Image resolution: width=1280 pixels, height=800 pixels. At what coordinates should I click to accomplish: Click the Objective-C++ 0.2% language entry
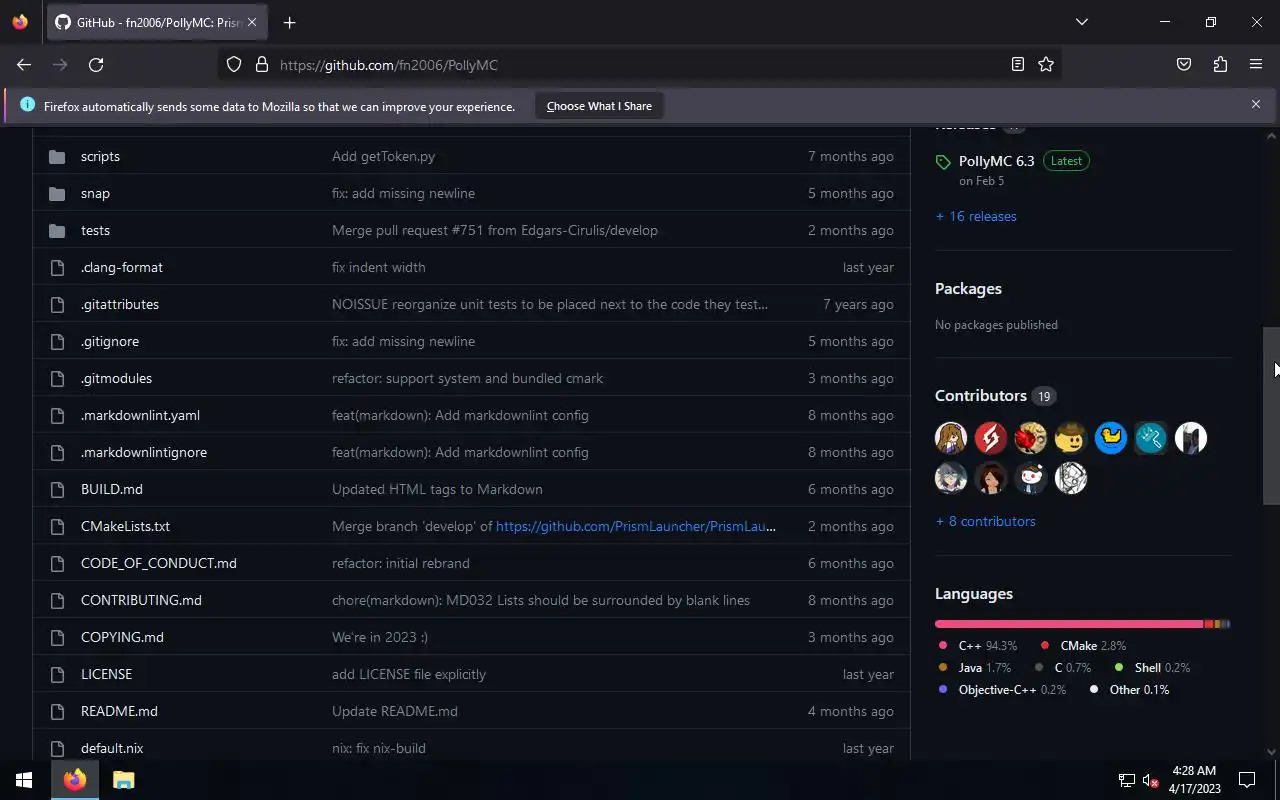click(1002, 690)
